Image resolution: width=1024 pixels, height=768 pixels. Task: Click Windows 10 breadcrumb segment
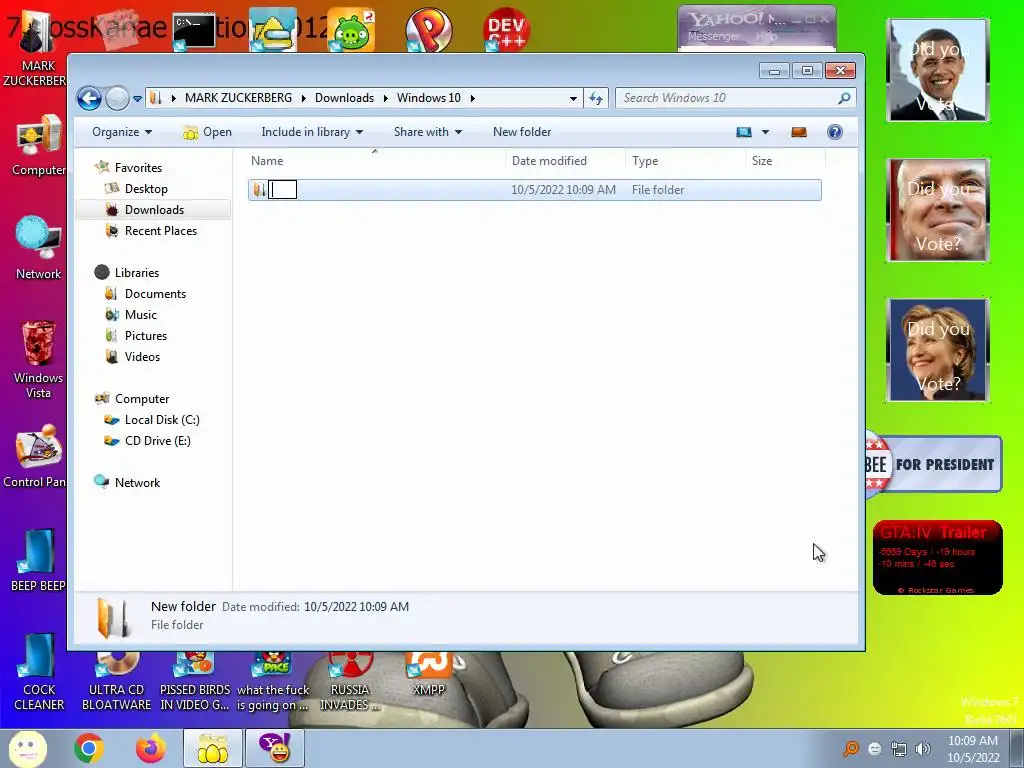click(428, 98)
